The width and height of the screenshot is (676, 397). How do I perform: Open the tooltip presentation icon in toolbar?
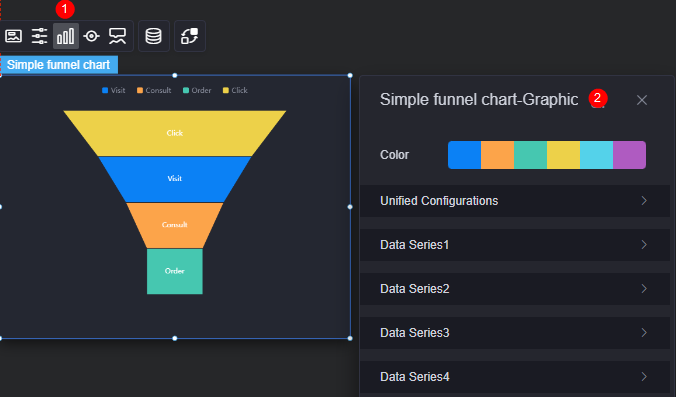tap(117, 36)
